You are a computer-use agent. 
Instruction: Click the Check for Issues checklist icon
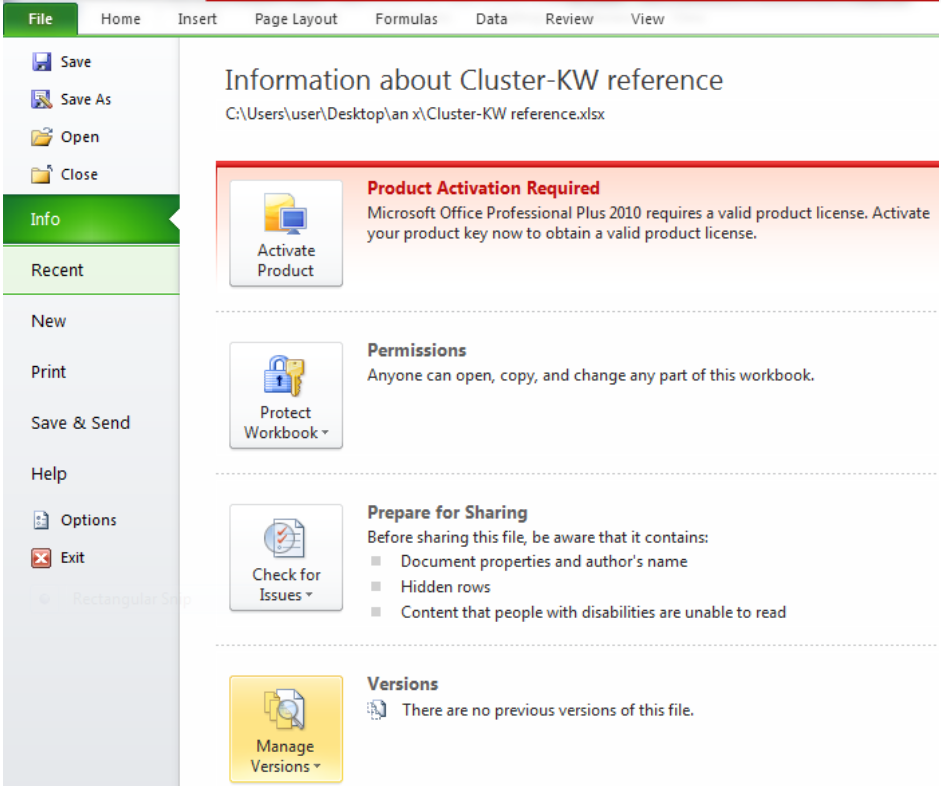284,538
